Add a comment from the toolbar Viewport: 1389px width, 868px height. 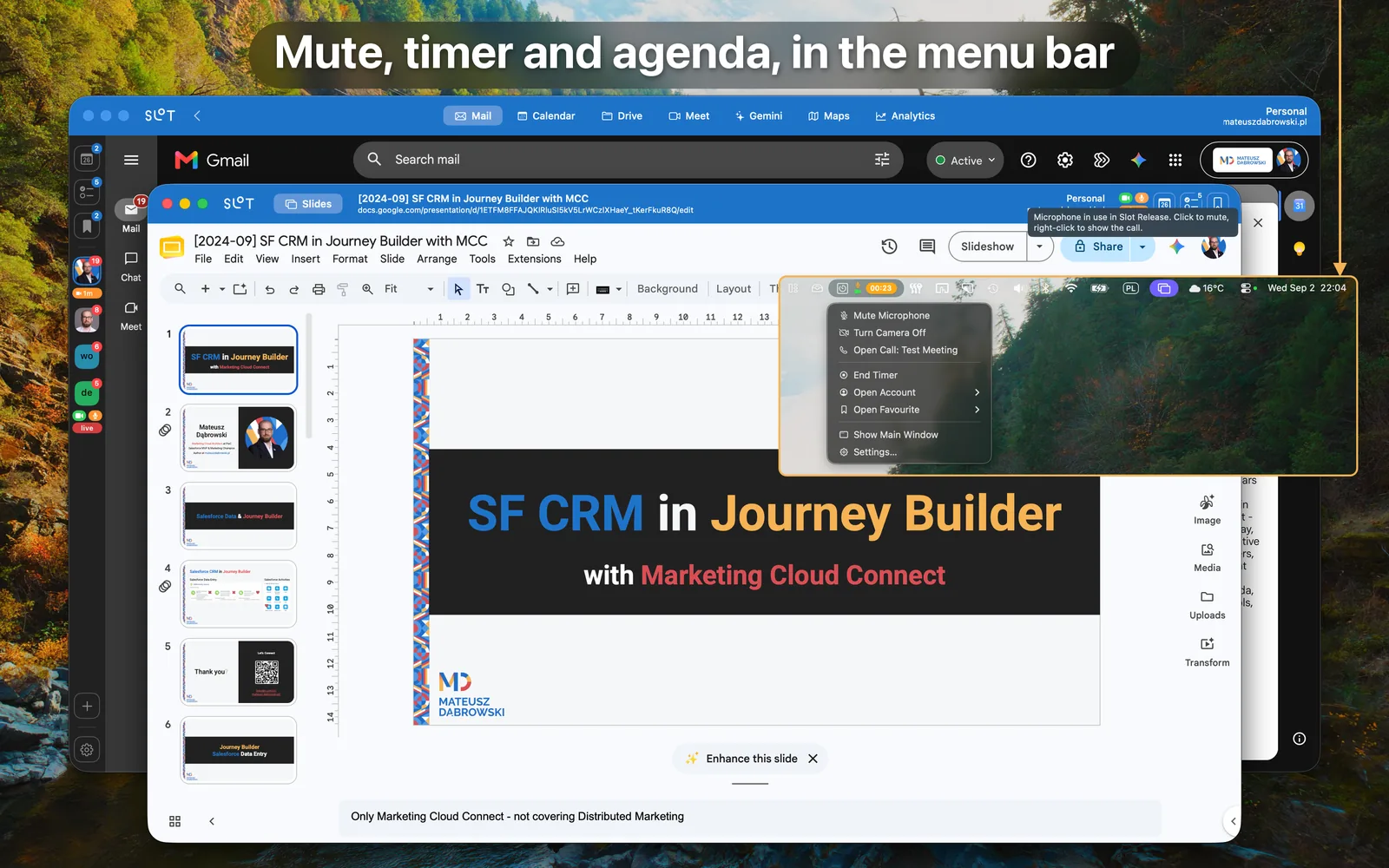(573, 289)
